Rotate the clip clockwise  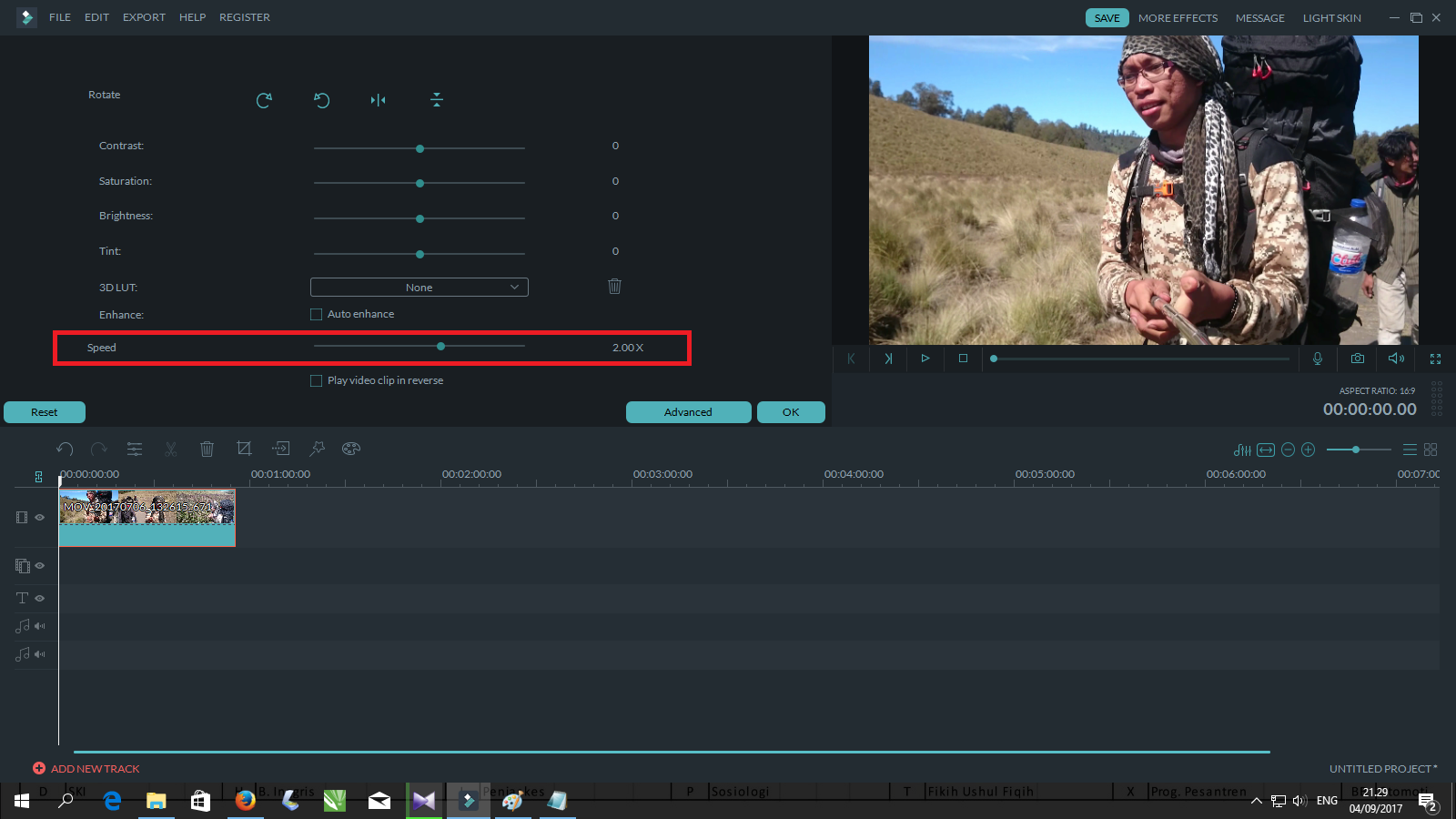(x=264, y=100)
